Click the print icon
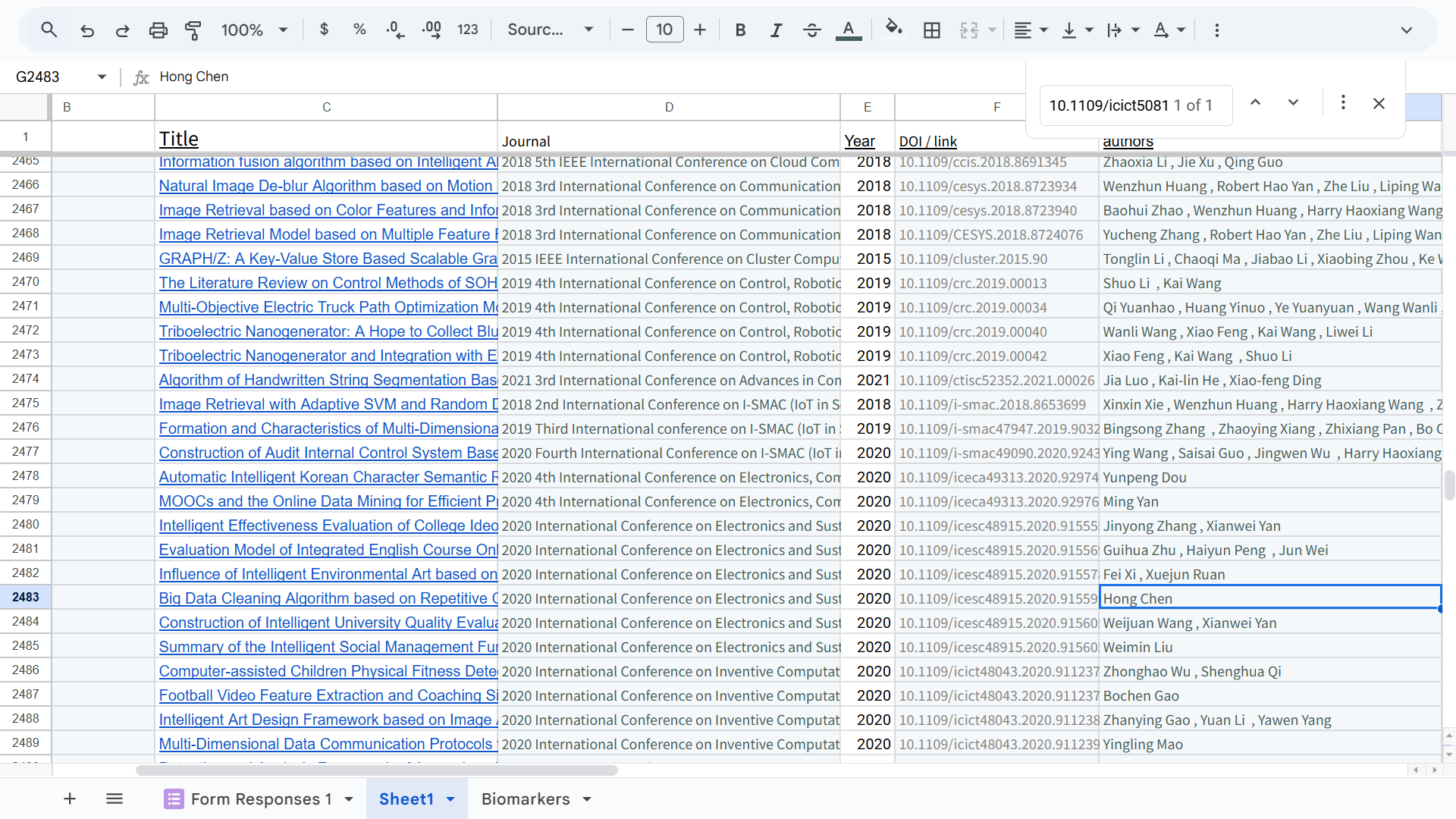The width and height of the screenshot is (1456, 819). coord(158,30)
